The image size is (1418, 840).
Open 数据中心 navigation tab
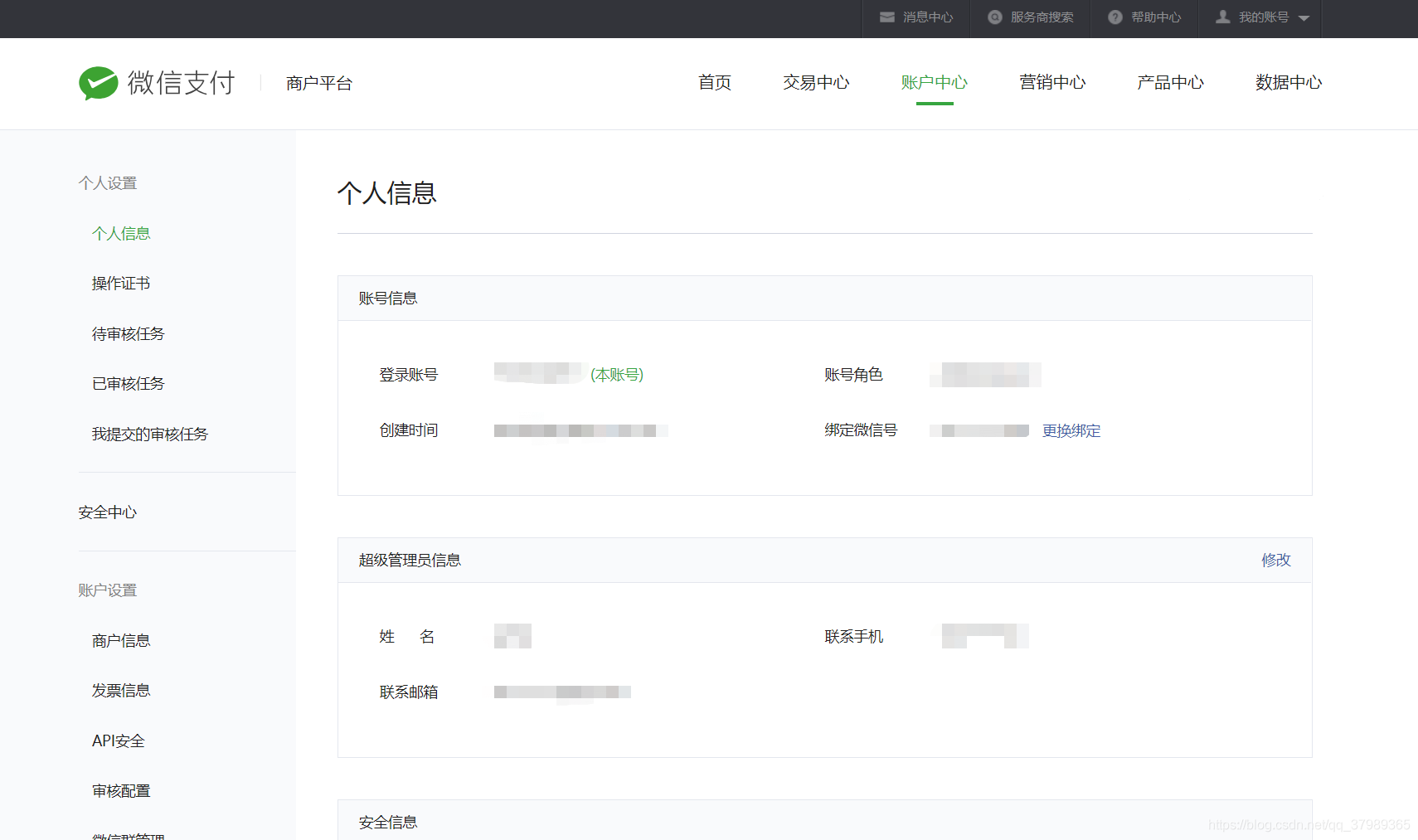click(1289, 82)
